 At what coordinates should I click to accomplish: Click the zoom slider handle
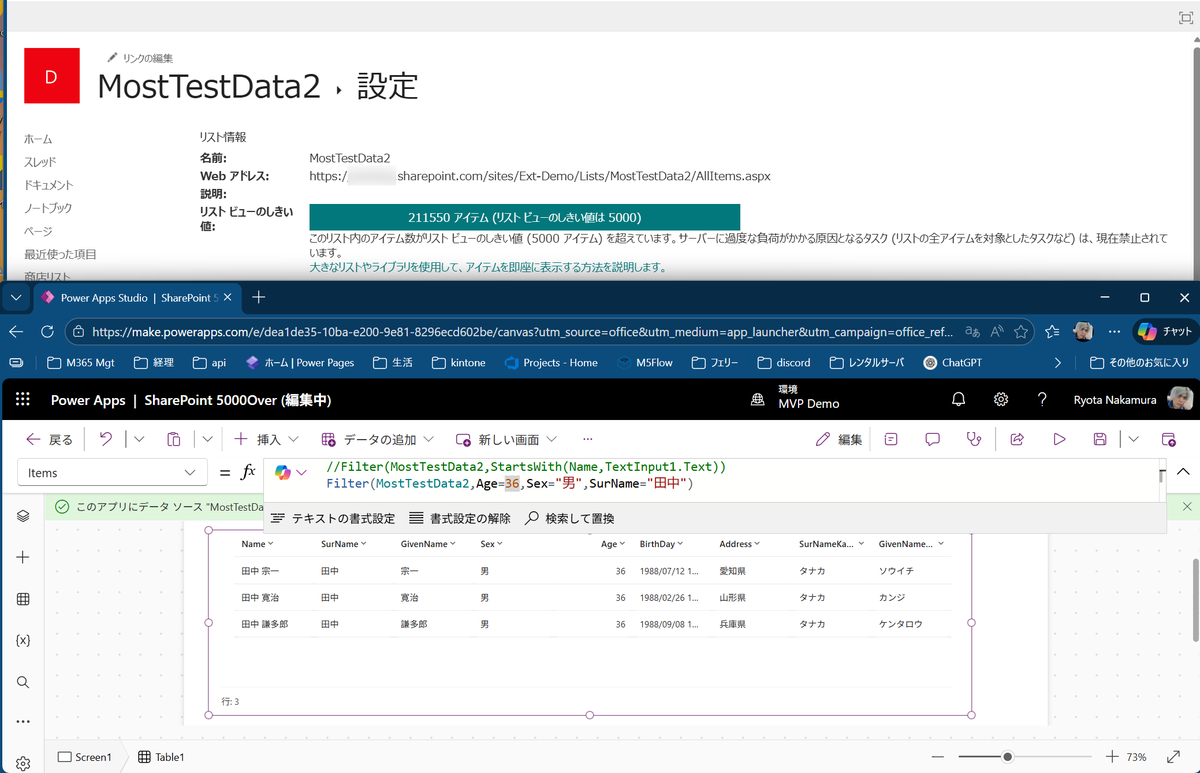click(x=1007, y=757)
